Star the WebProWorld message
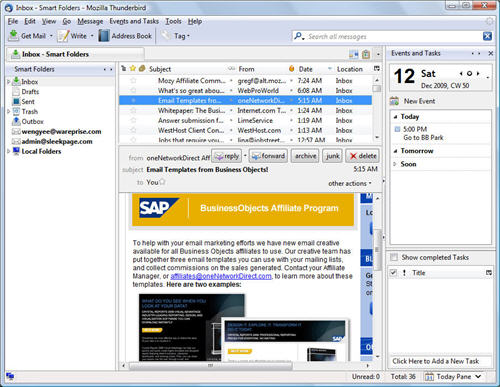Viewport: 500px width, 387px height. [133, 90]
